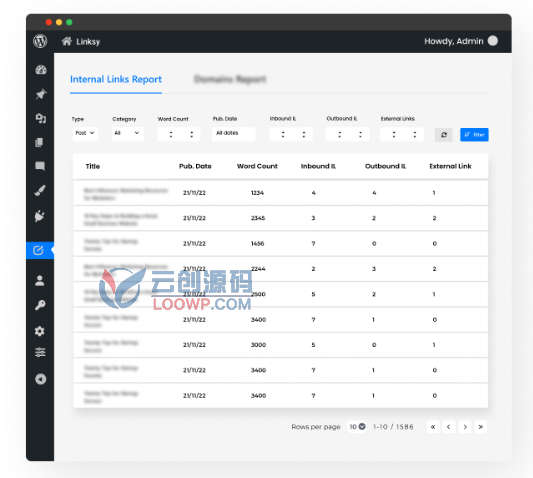
Task: Click the blue Filter button
Action: pos(474,135)
